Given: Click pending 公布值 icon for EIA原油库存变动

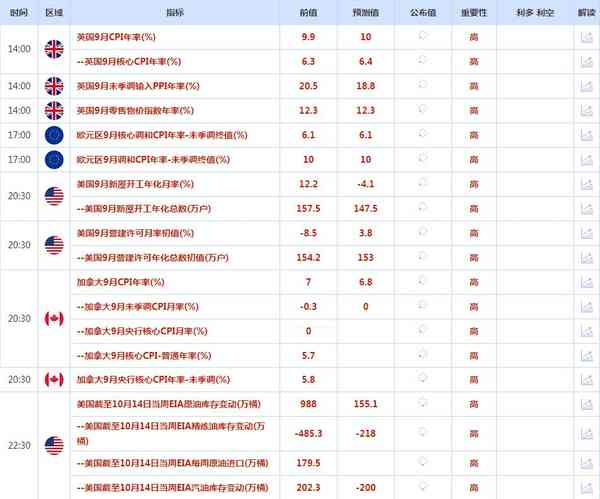Looking at the screenshot, I should 422,403.
